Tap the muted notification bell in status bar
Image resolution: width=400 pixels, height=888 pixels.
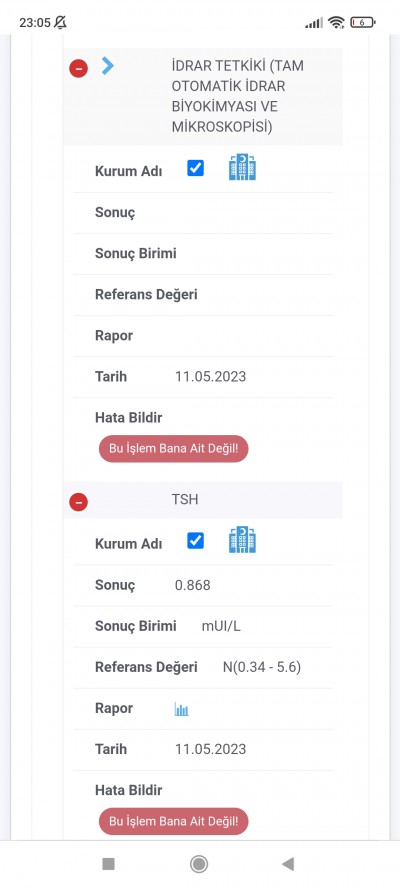tap(60, 22)
